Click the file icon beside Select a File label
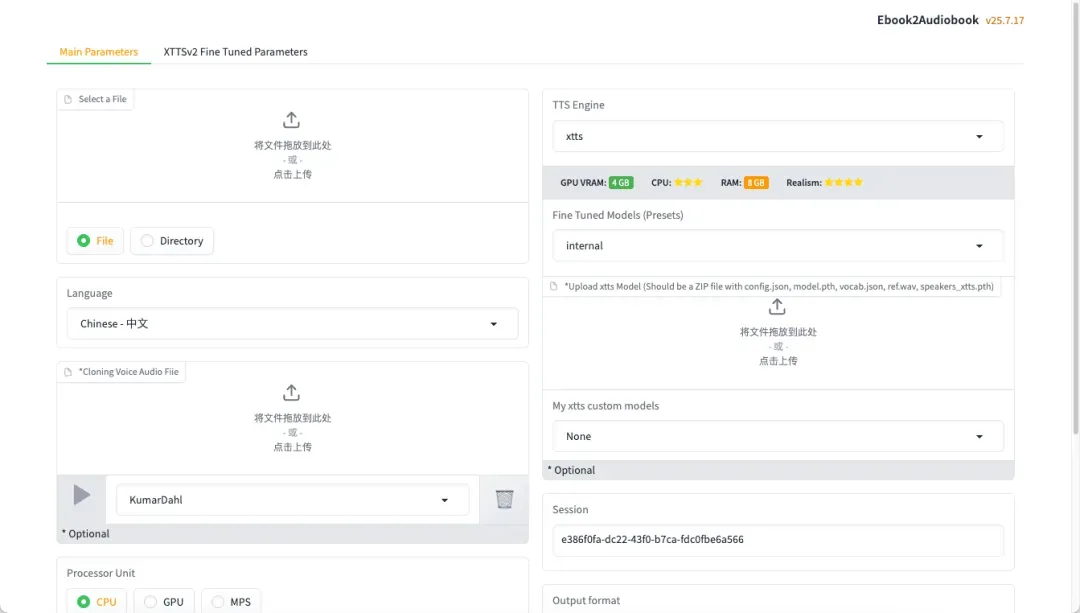Viewport: 1080px width, 613px height. tap(68, 99)
